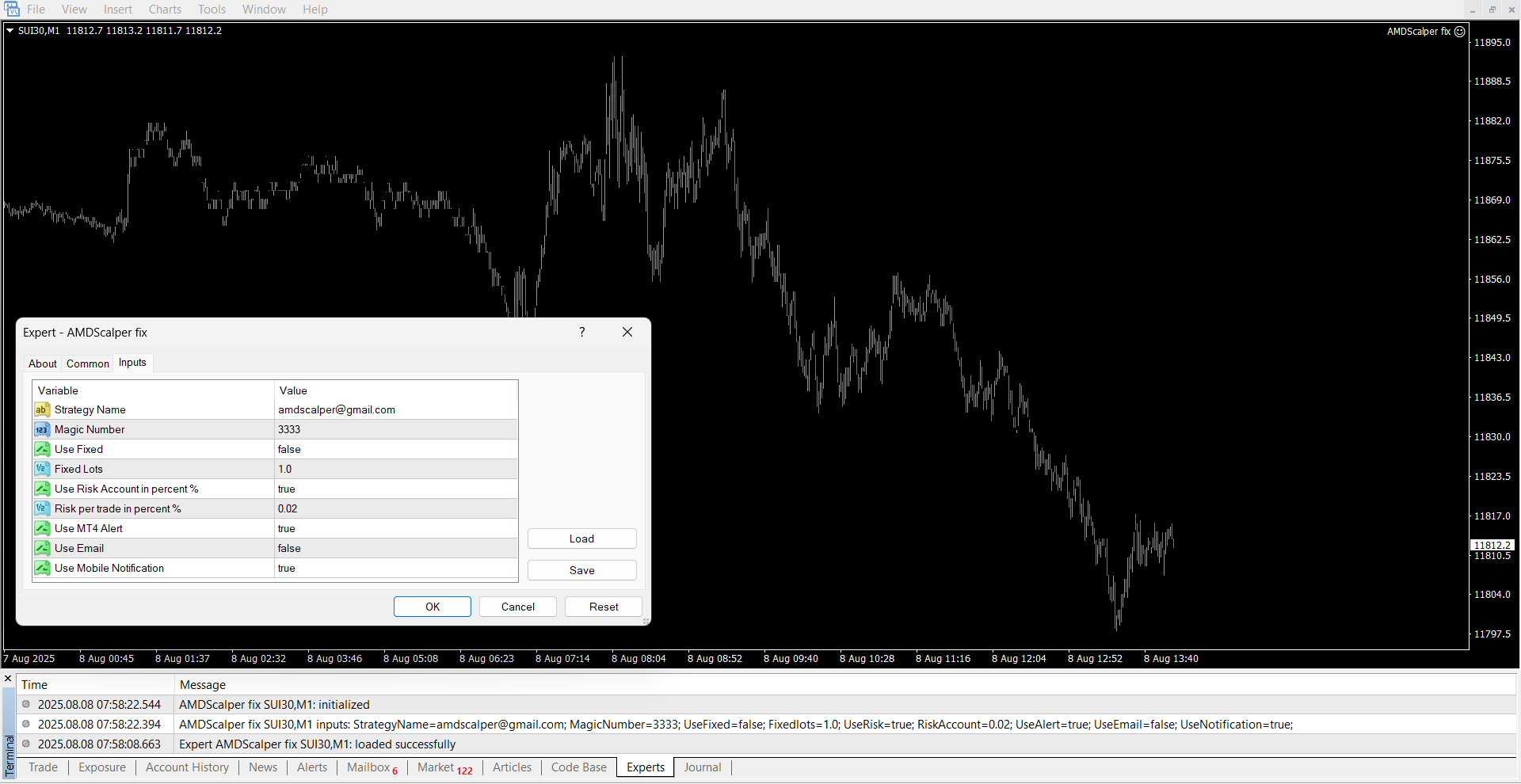Switch to the Common tab
Viewport: 1521px width, 784px height.
click(87, 363)
